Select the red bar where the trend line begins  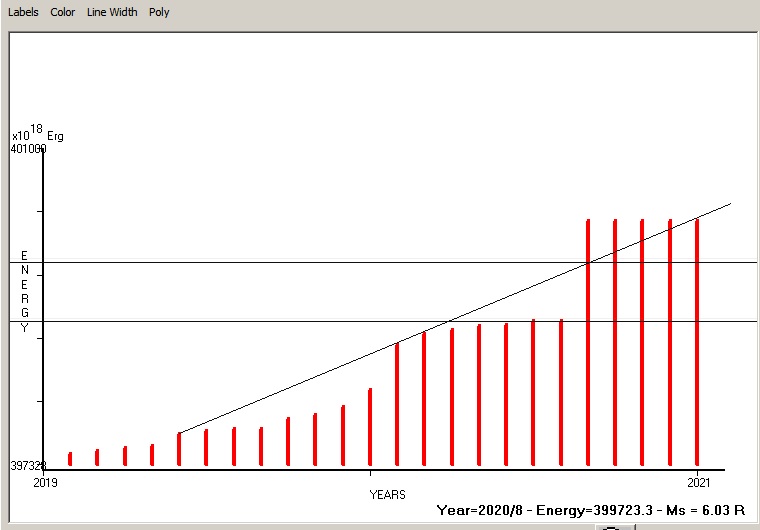[x=179, y=449]
